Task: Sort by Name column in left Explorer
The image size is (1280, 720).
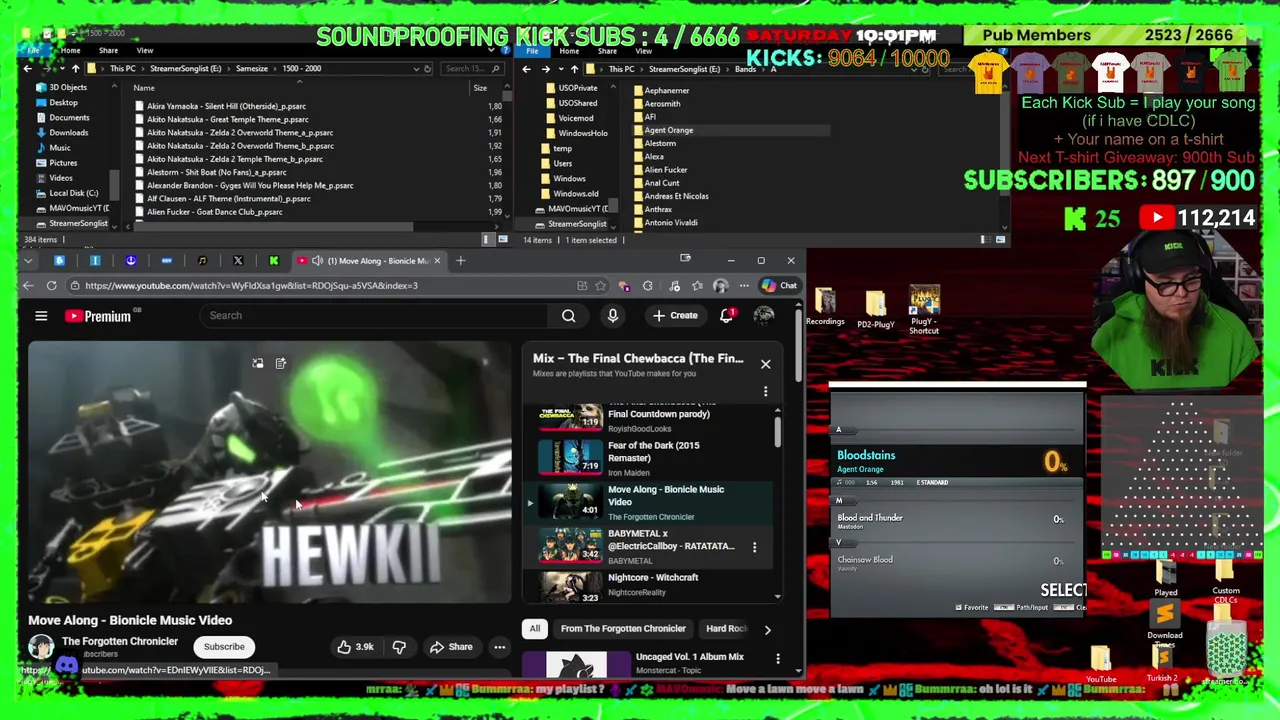Action: [144, 88]
